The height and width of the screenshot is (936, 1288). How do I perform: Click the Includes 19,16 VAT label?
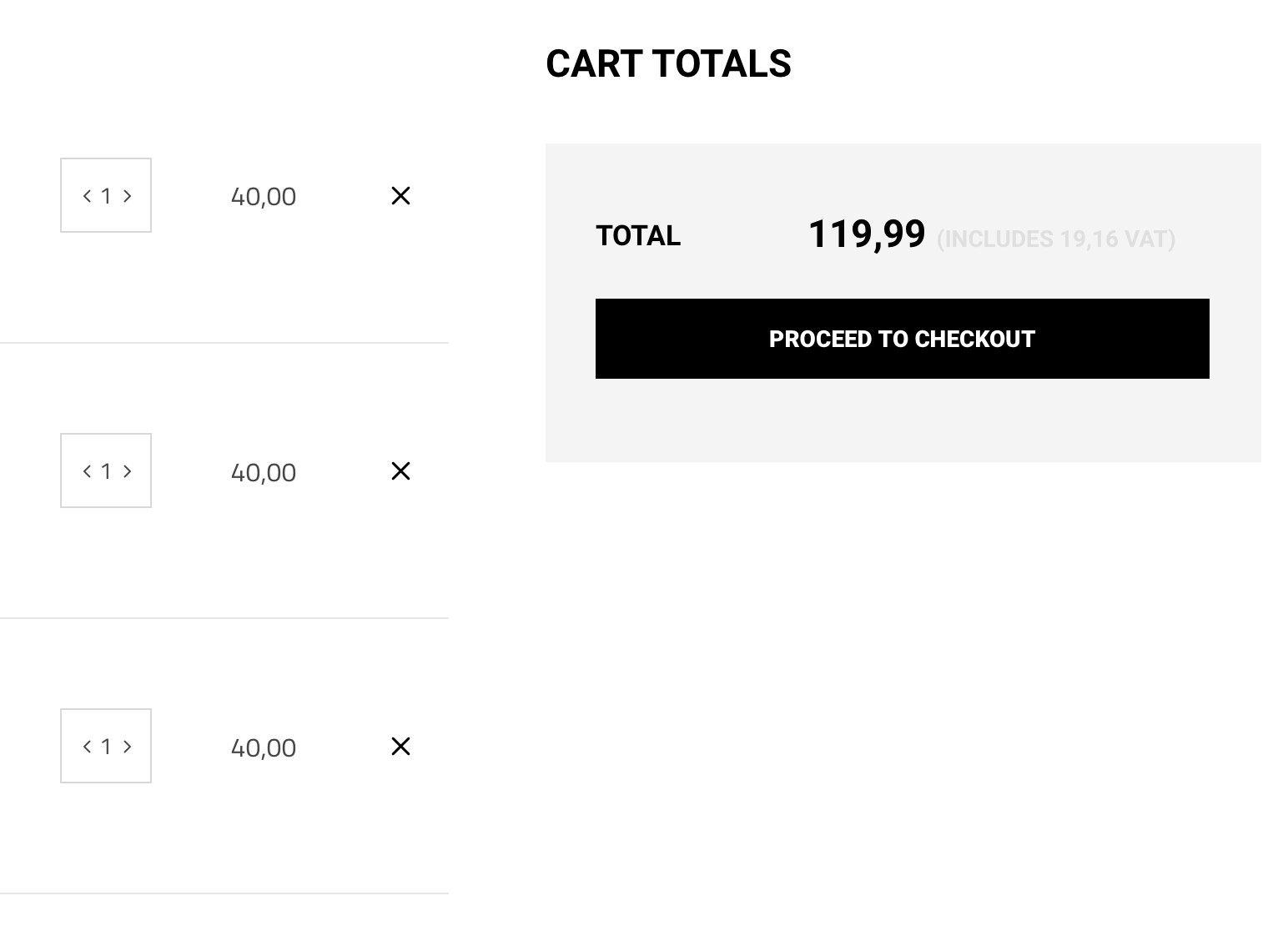(x=1056, y=239)
